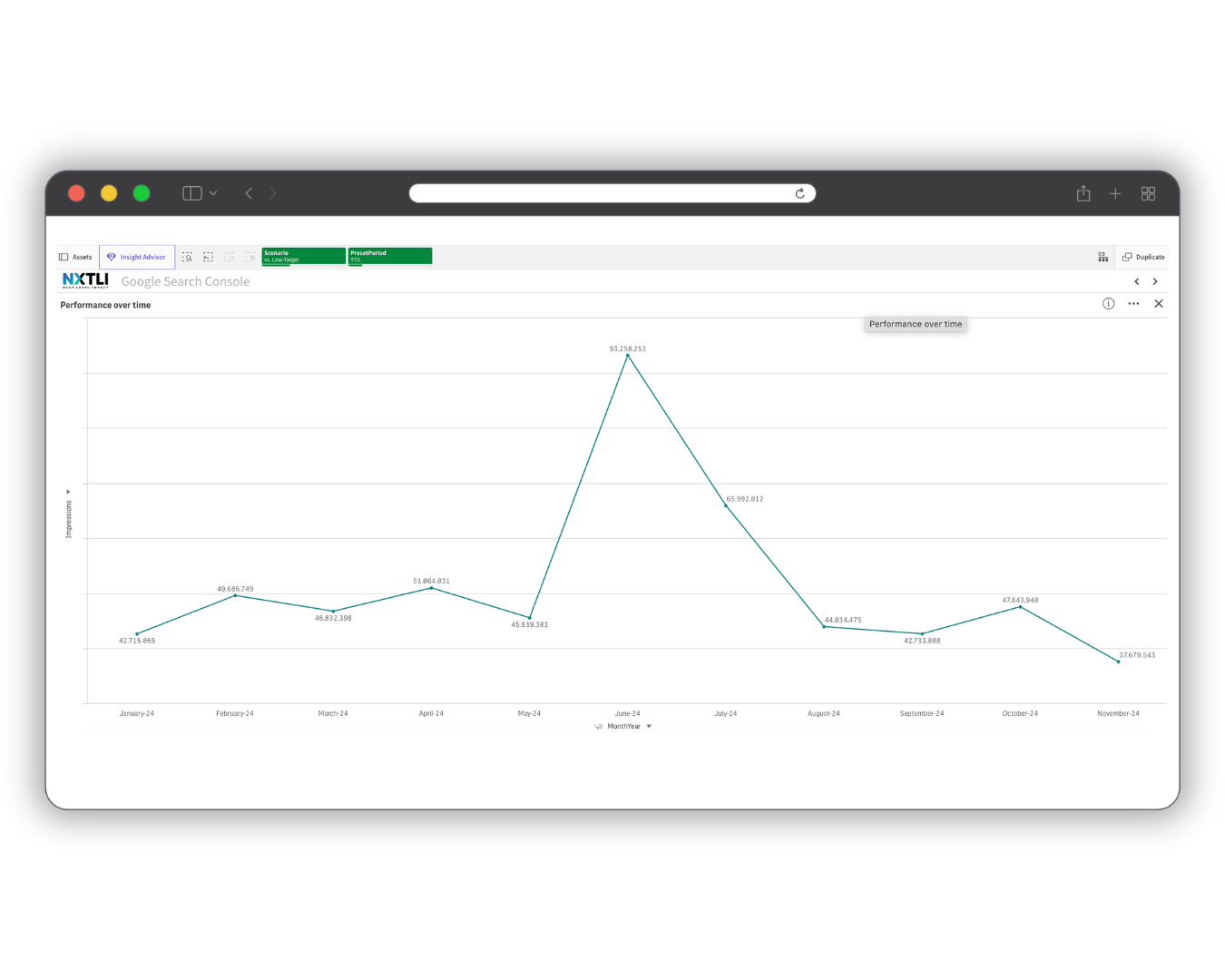
Task: Click the January-24 data point
Action: click(x=137, y=633)
